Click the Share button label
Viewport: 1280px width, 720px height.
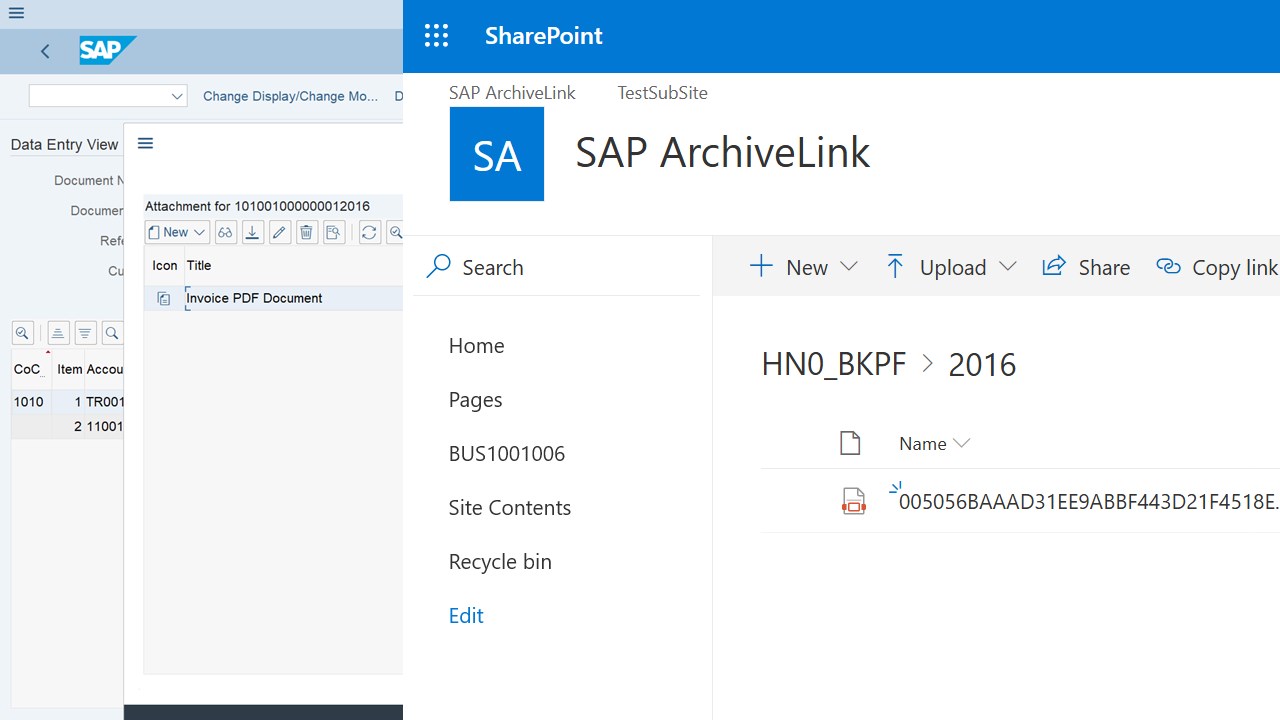(1104, 268)
